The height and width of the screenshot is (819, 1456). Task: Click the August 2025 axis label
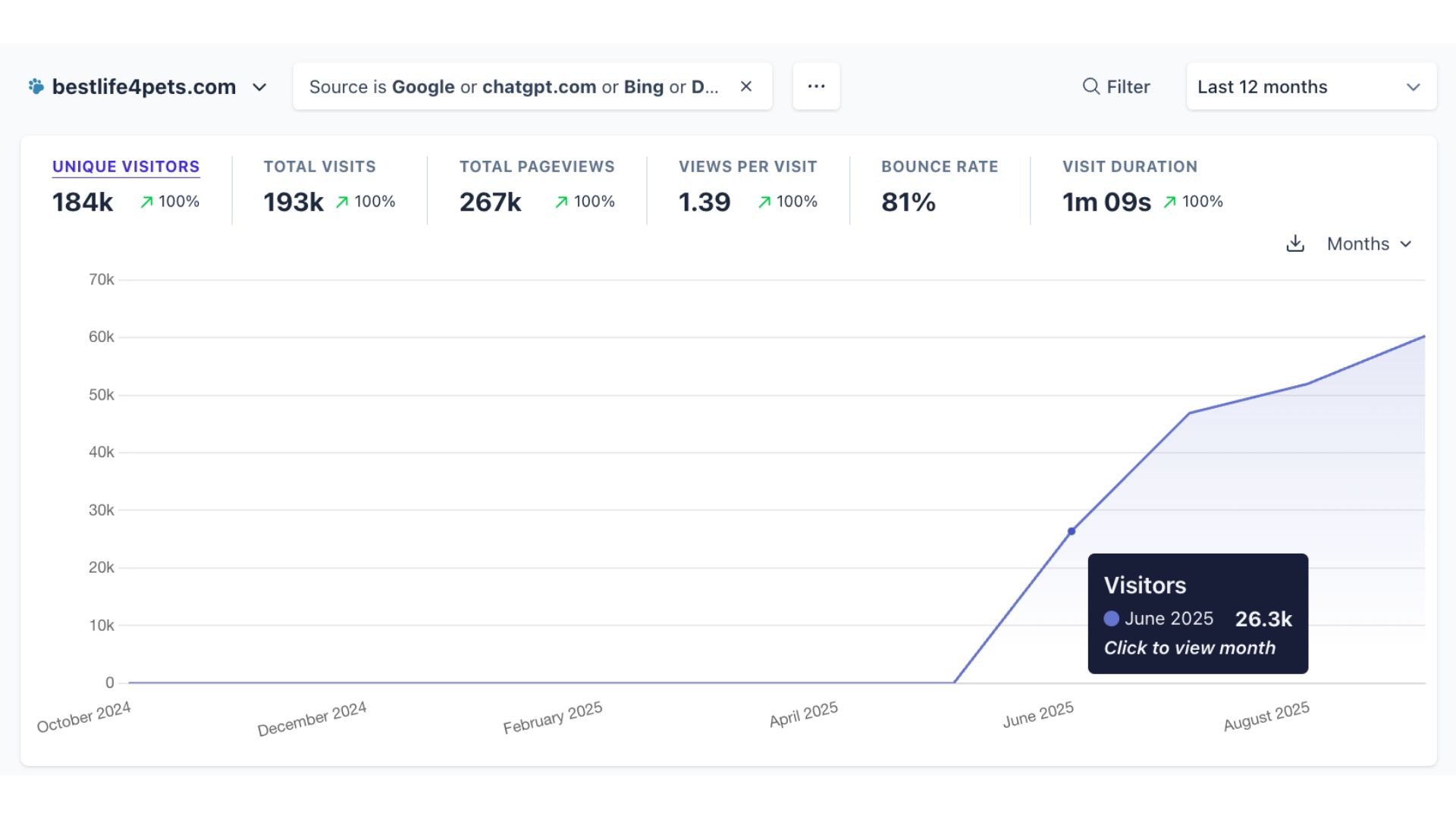tap(1266, 716)
